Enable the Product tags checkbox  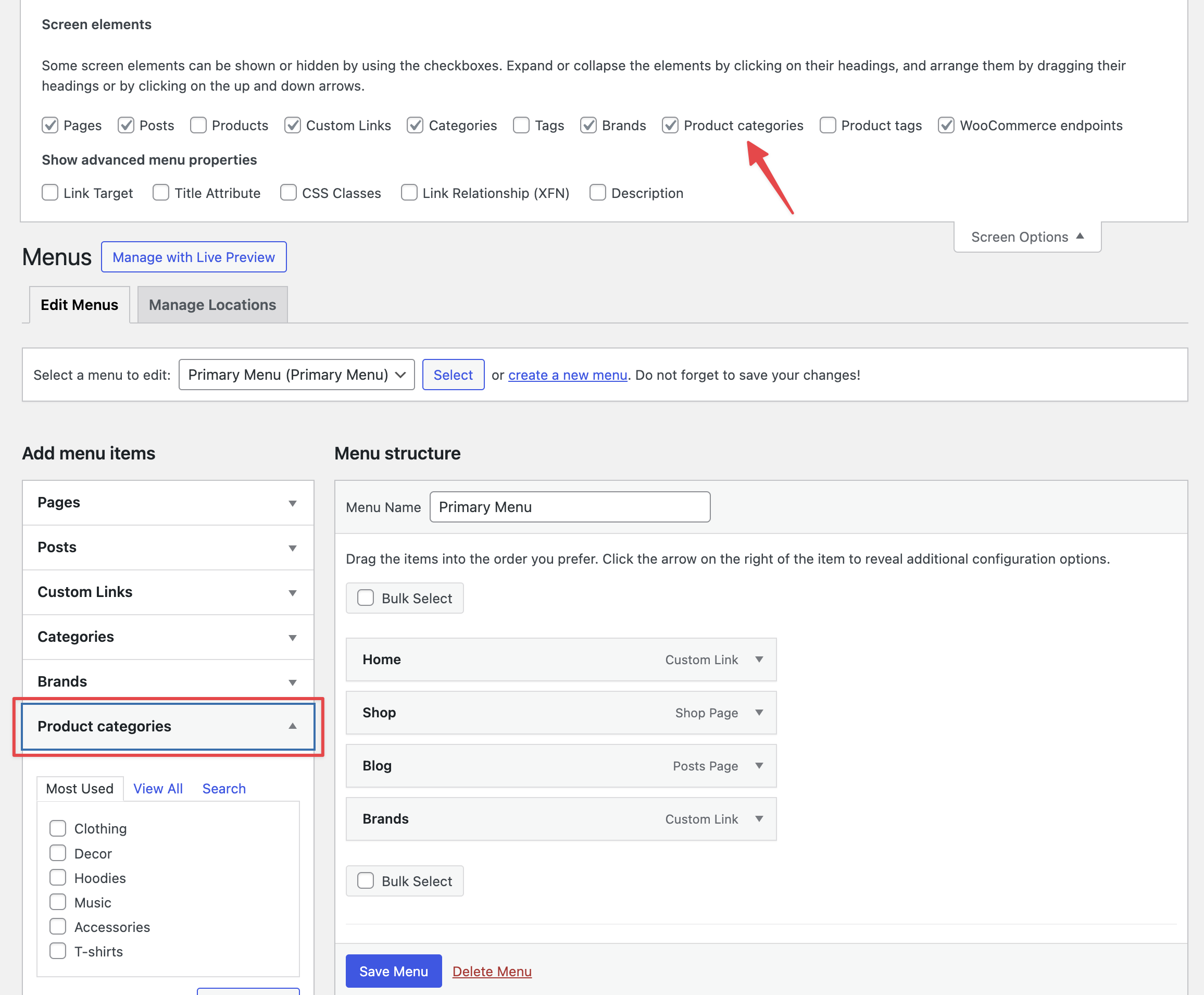point(827,125)
